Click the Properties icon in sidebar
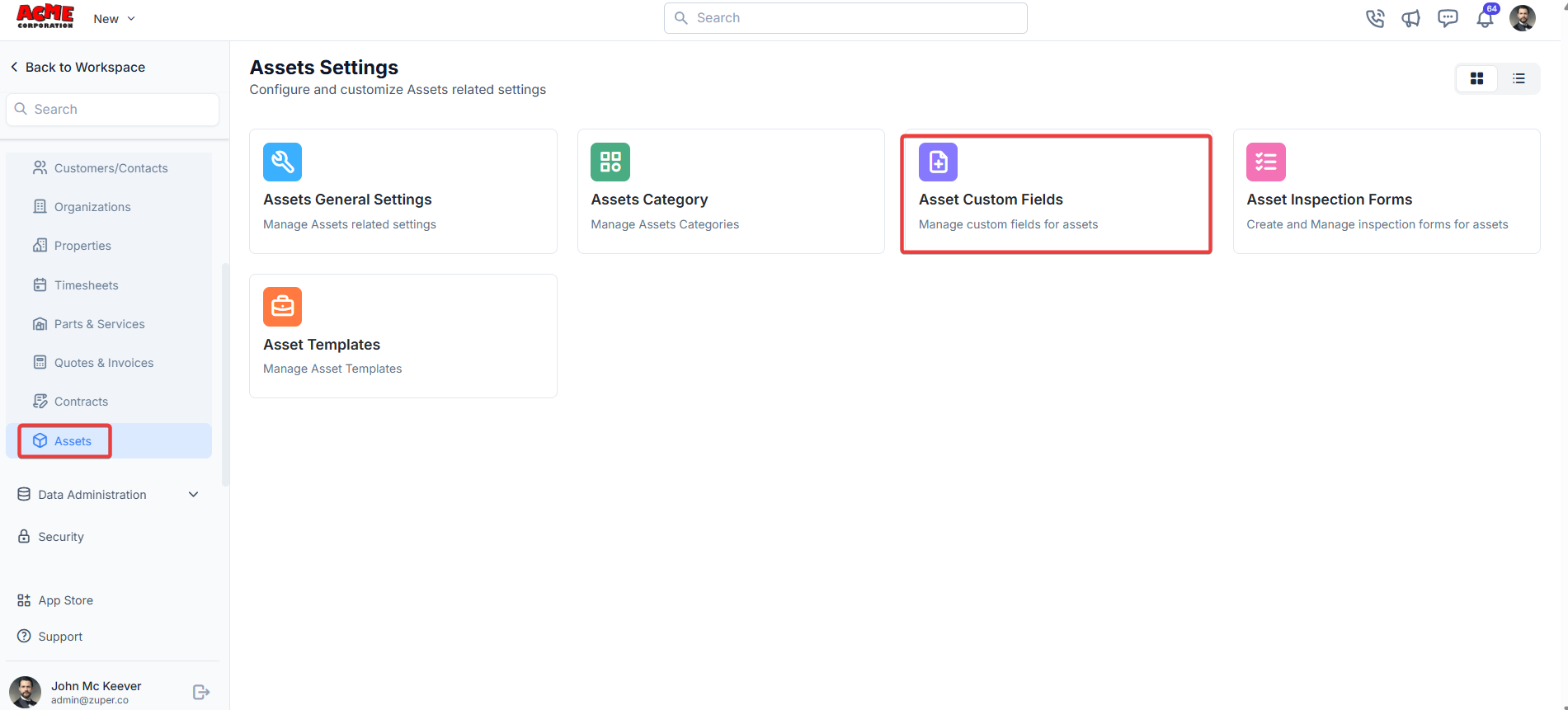The image size is (1568, 710). (x=40, y=246)
